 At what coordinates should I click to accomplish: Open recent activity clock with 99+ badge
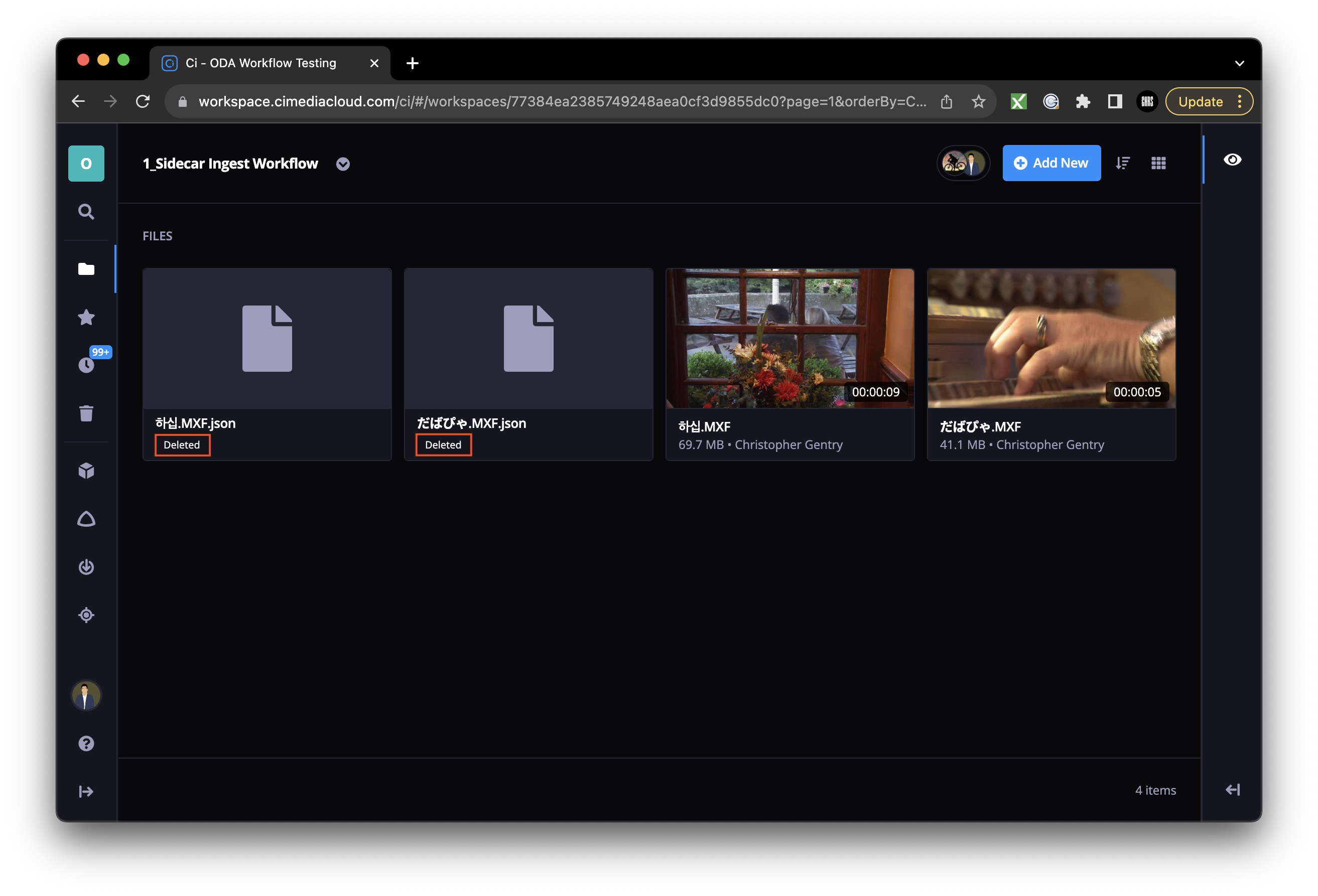pos(86,364)
